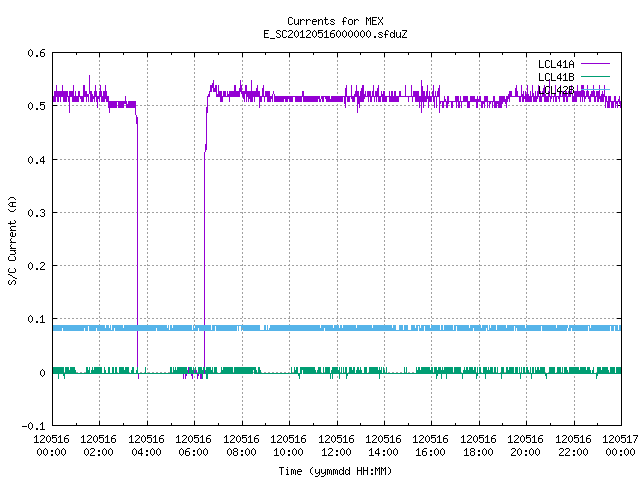
Task: Click x-axis tick 120516 00:00
Action: (x=51, y=445)
